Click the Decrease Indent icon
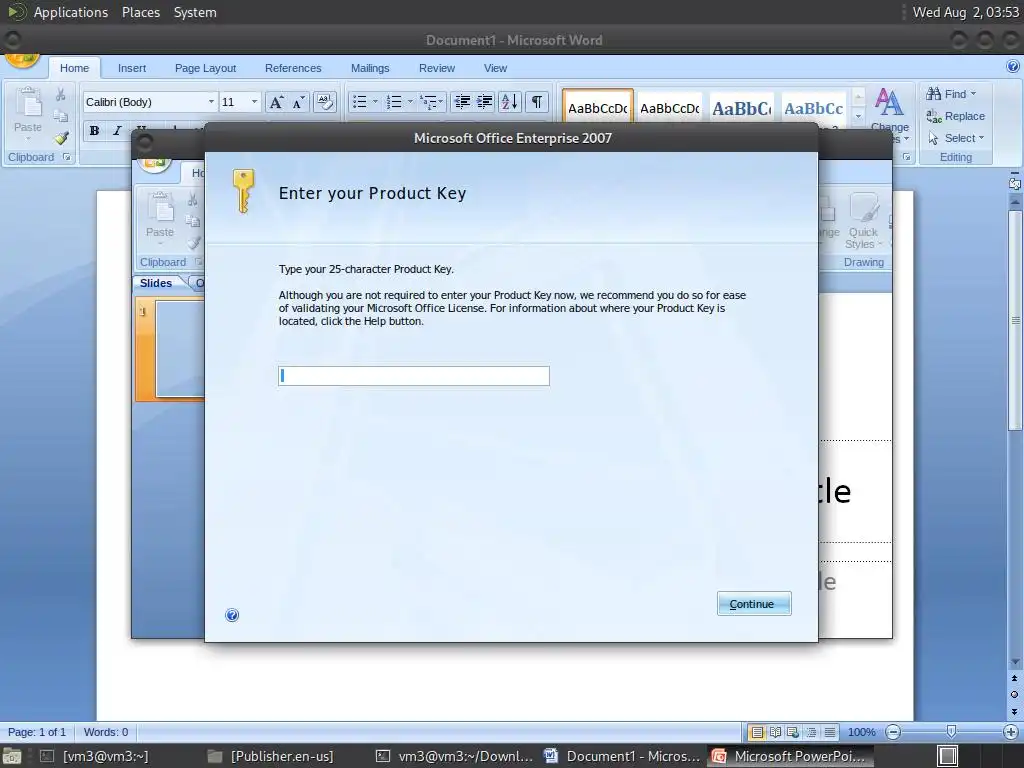Viewport: 1024px width, 768px height. pos(462,101)
